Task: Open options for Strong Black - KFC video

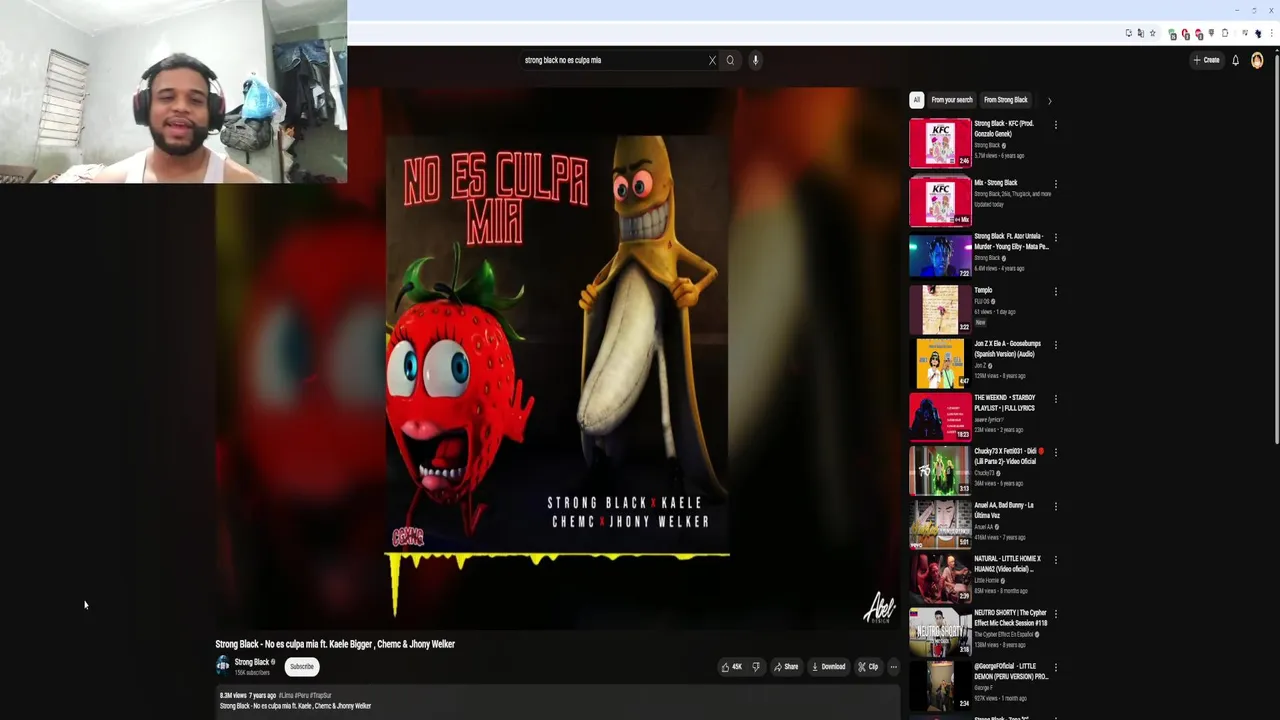Action: (x=1055, y=125)
